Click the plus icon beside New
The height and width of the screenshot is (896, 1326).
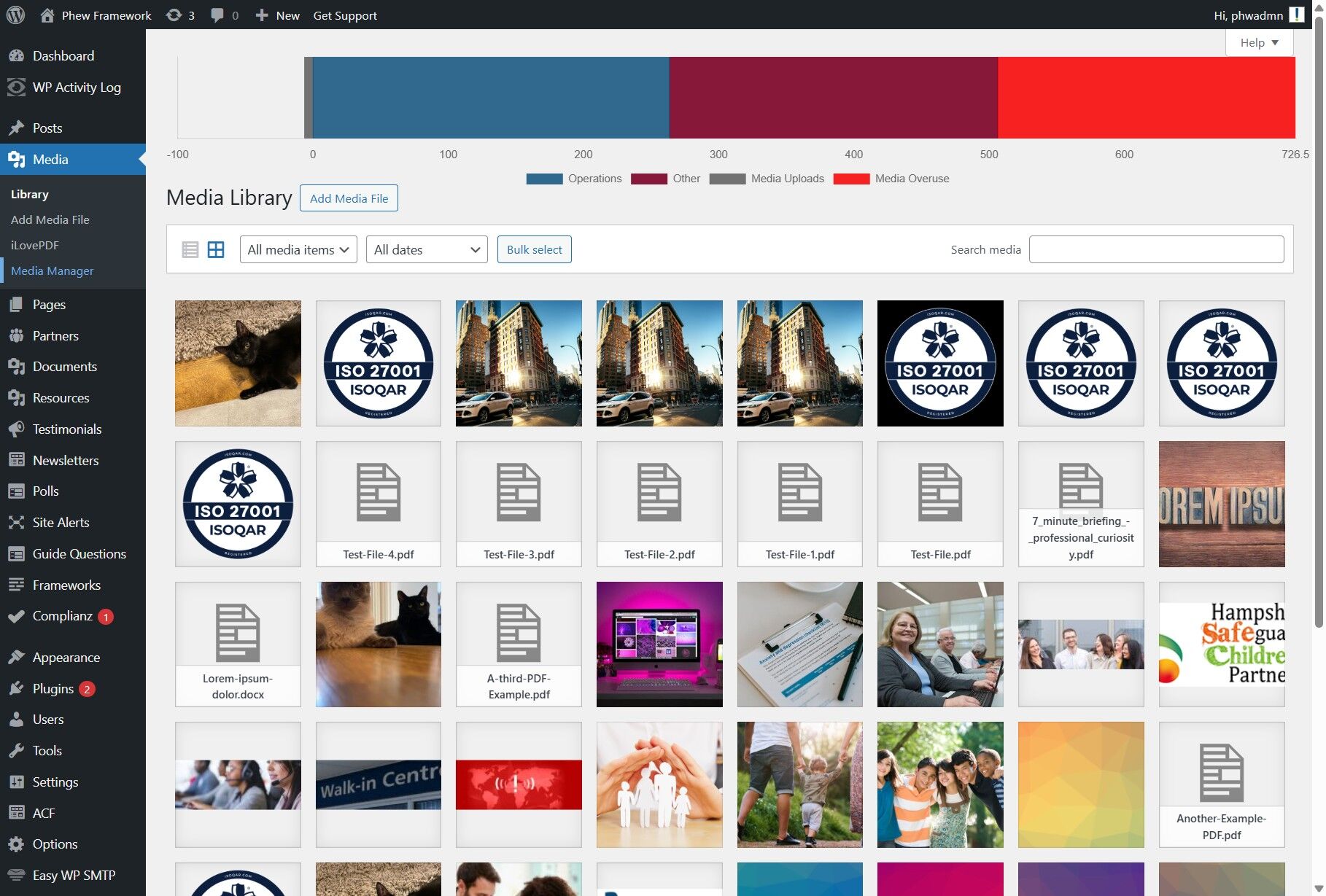[x=262, y=15]
